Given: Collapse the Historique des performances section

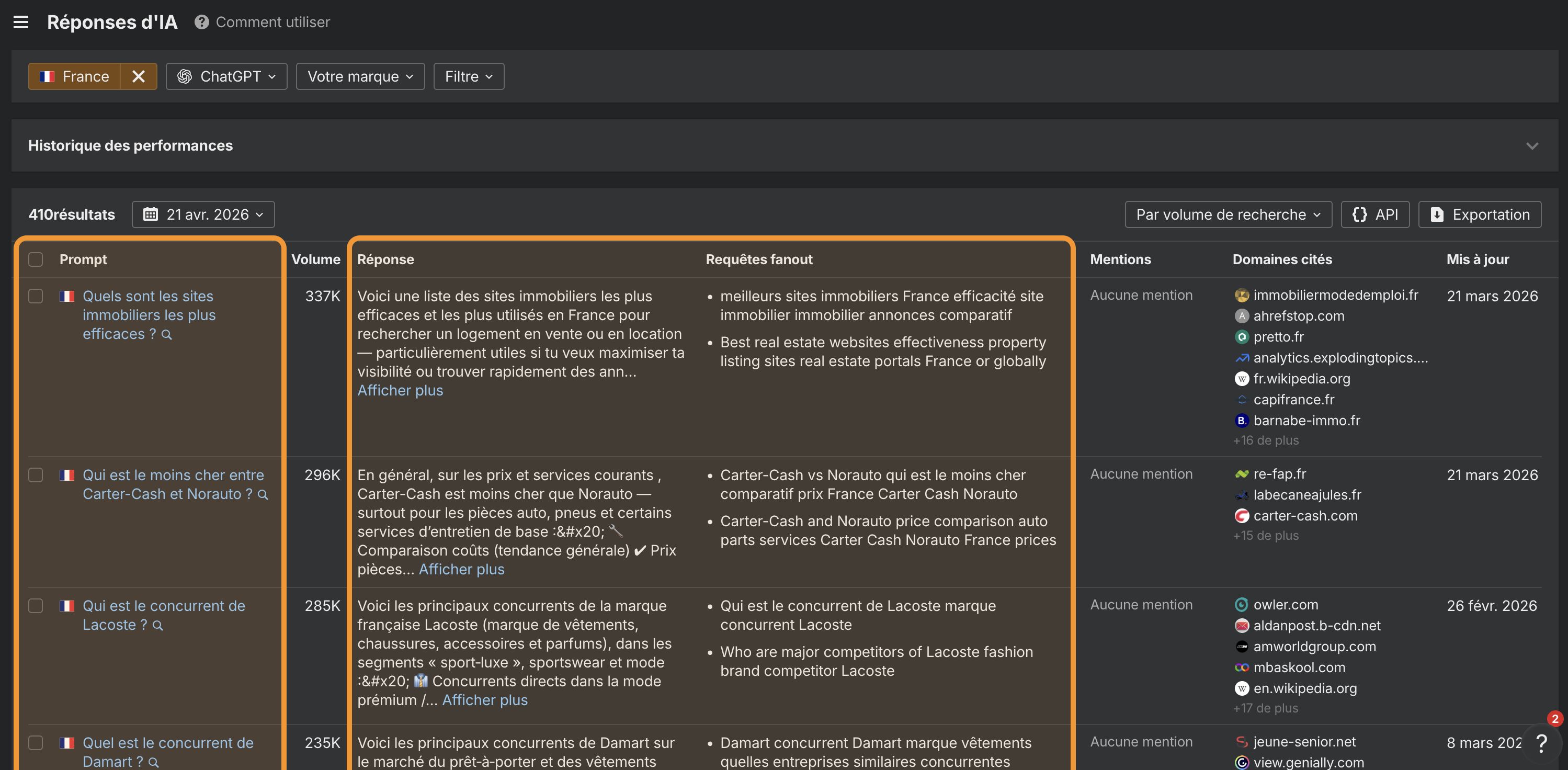Looking at the screenshot, I should (x=1532, y=145).
